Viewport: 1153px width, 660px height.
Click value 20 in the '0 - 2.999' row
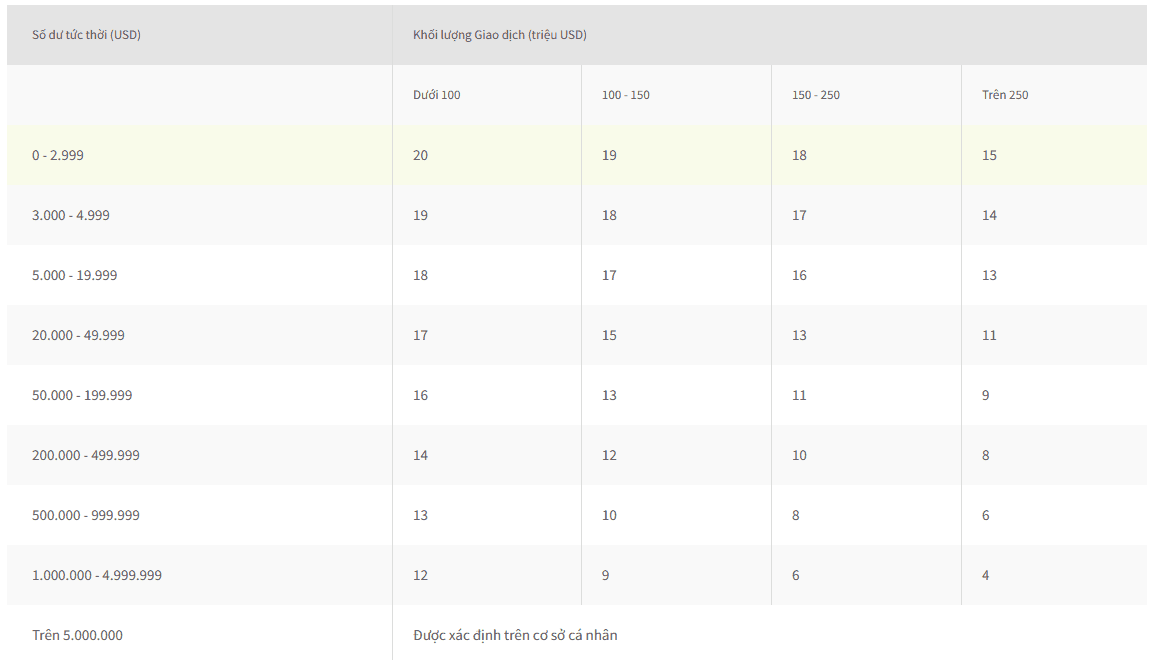(420, 155)
